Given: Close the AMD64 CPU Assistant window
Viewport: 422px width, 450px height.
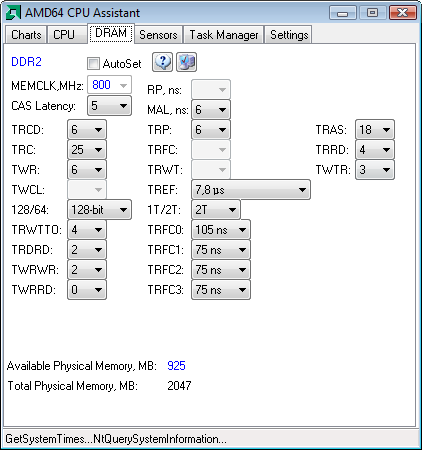Looking at the screenshot, I should (x=402, y=13).
